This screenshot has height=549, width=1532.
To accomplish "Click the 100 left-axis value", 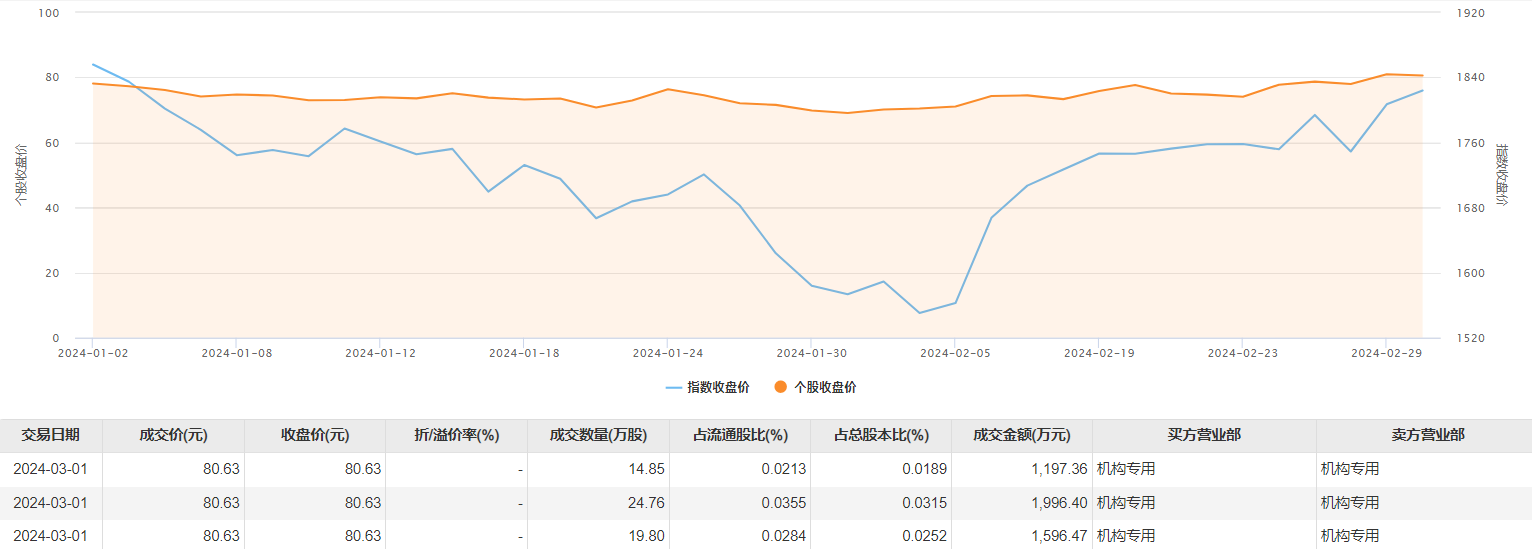I will point(50,13).
